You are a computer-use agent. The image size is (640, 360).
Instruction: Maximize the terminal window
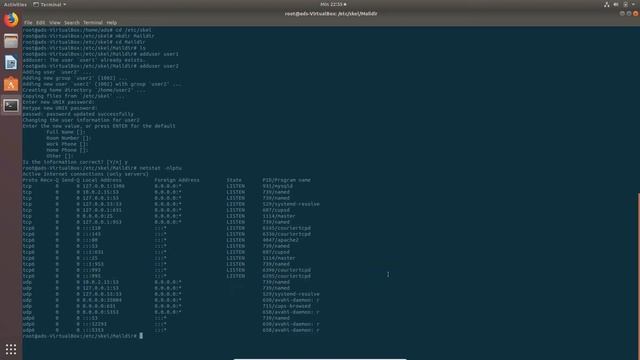click(629, 13)
